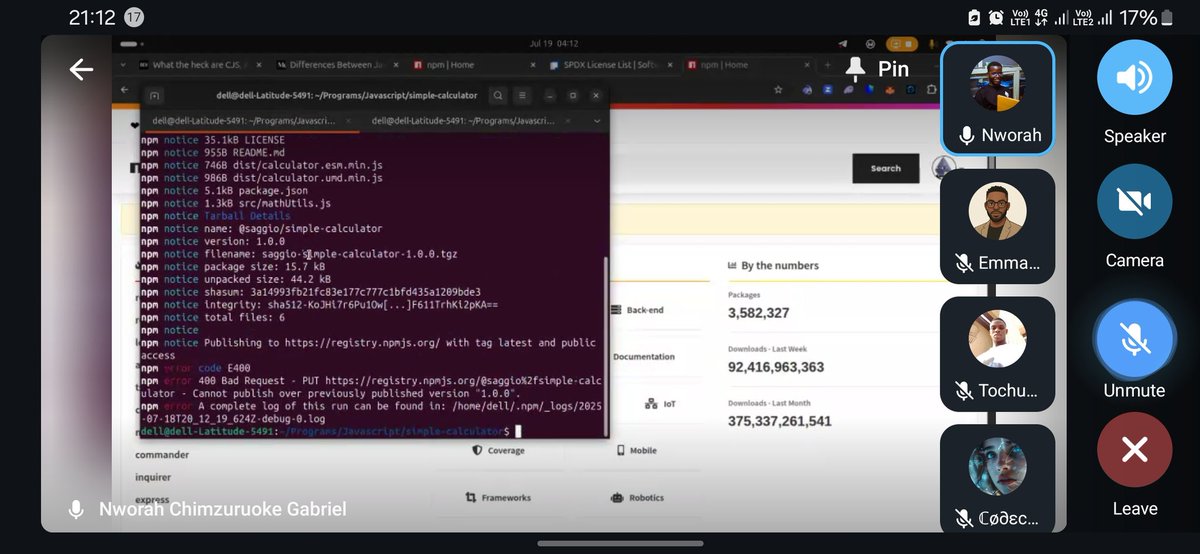Tap the muted microphone icon on the Tochu tile
Screen dimensions: 1200x554
(x=964, y=391)
